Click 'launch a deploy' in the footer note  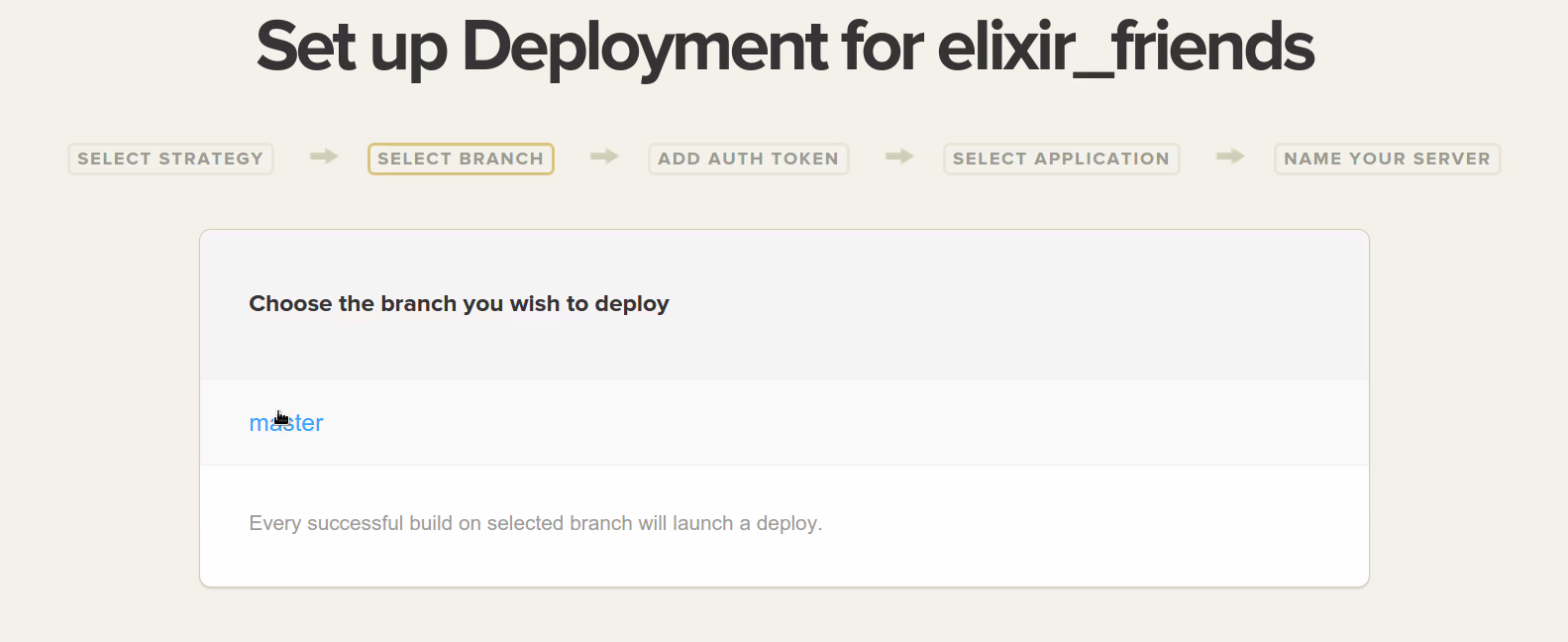(747, 523)
